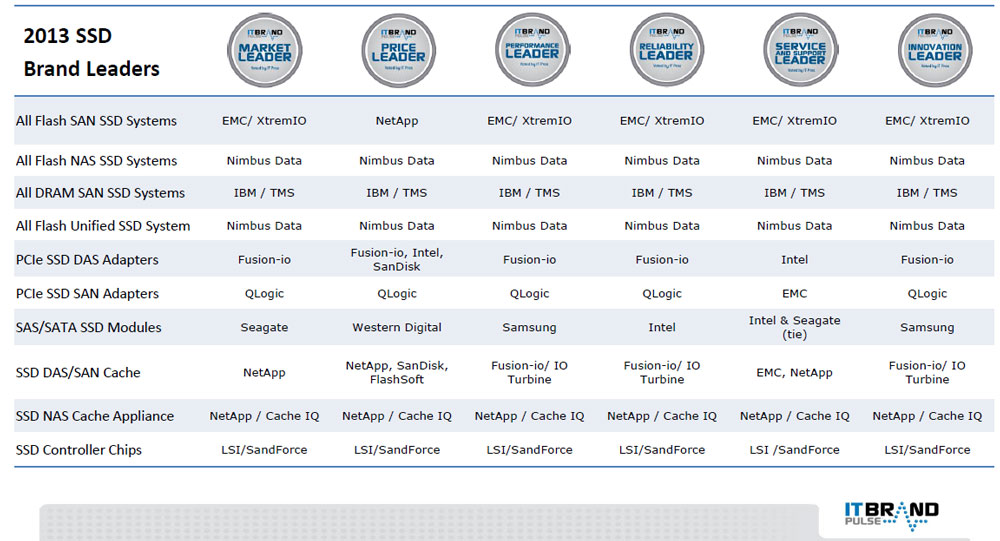Click the Reliability Leader badge
Viewport: 1000px width, 541px height.
[664, 50]
